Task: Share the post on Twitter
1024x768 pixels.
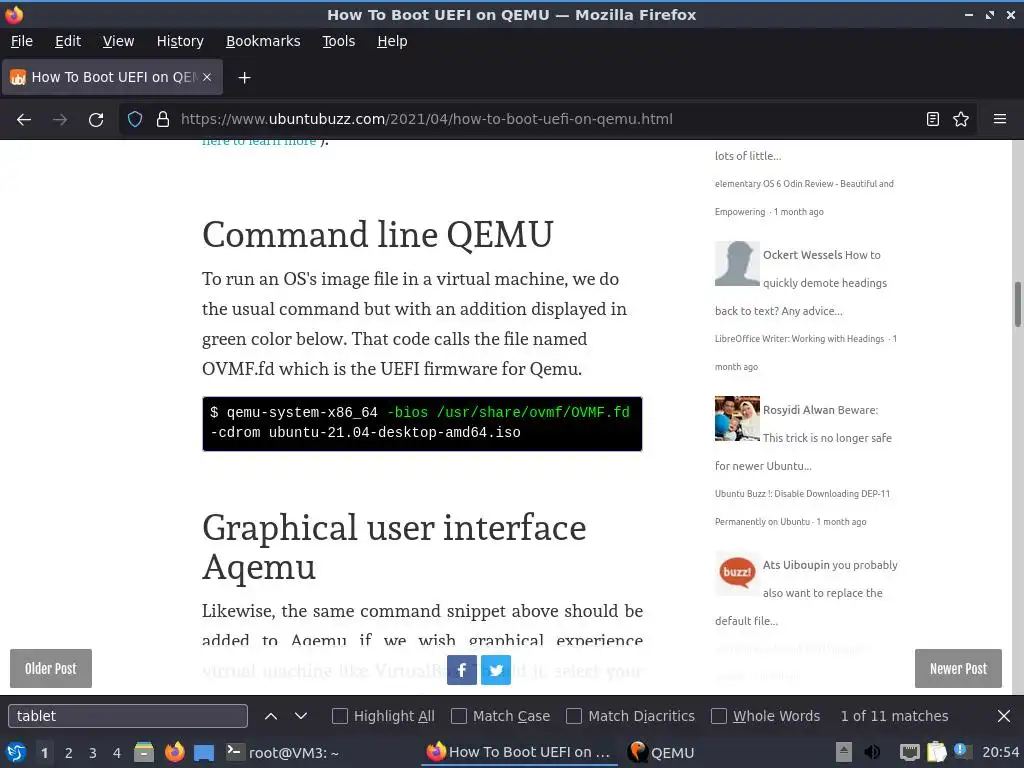Action: (x=496, y=670)
